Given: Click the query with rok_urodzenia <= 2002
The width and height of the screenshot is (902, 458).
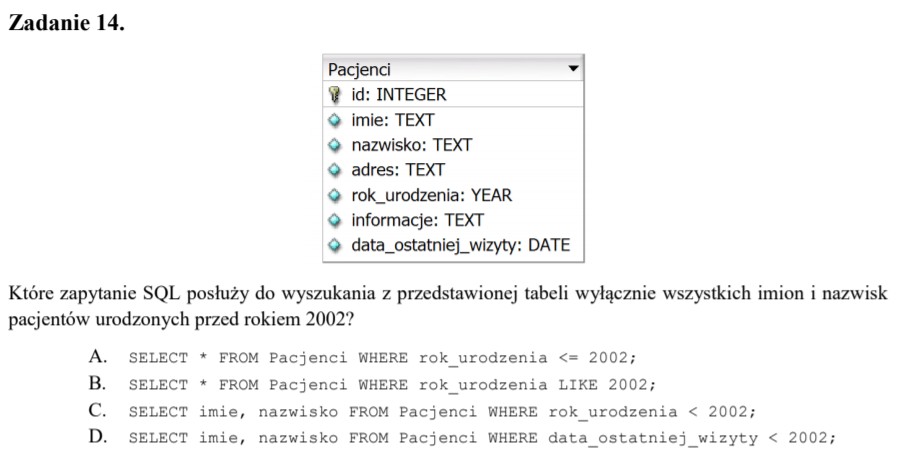Looking at the screenshot, I should point(382,358).
